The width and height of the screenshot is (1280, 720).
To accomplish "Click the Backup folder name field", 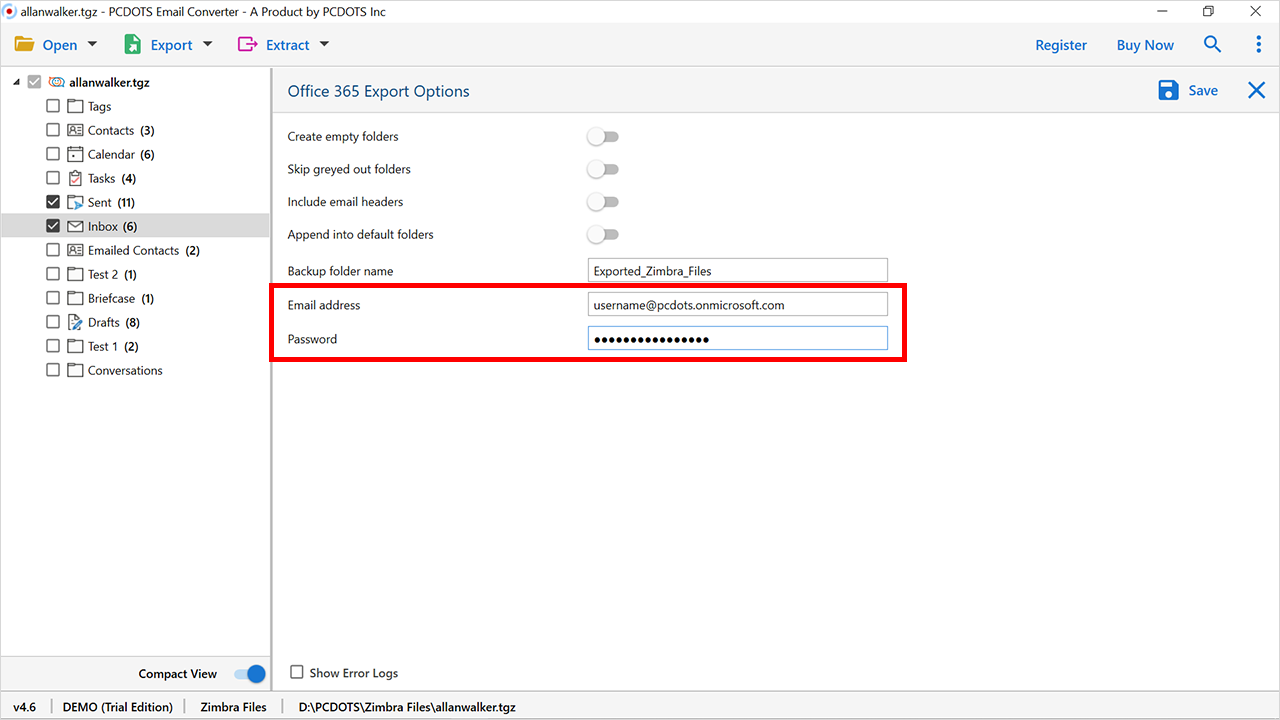I will click(x=738, y=270).
